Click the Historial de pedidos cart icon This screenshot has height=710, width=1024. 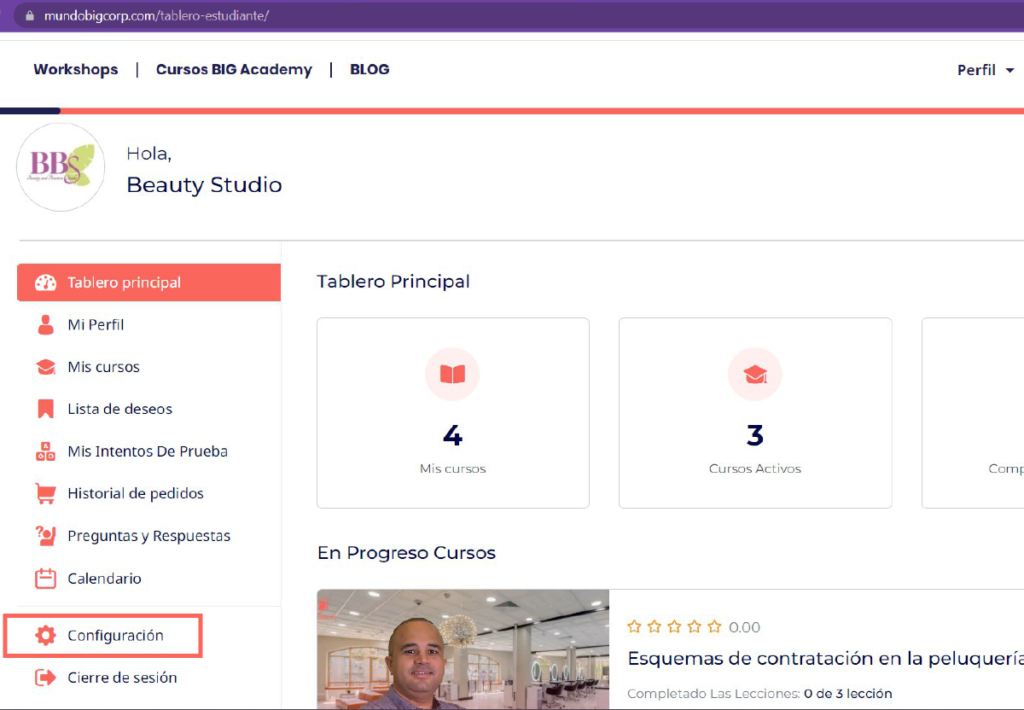click(x=46, y=494)
